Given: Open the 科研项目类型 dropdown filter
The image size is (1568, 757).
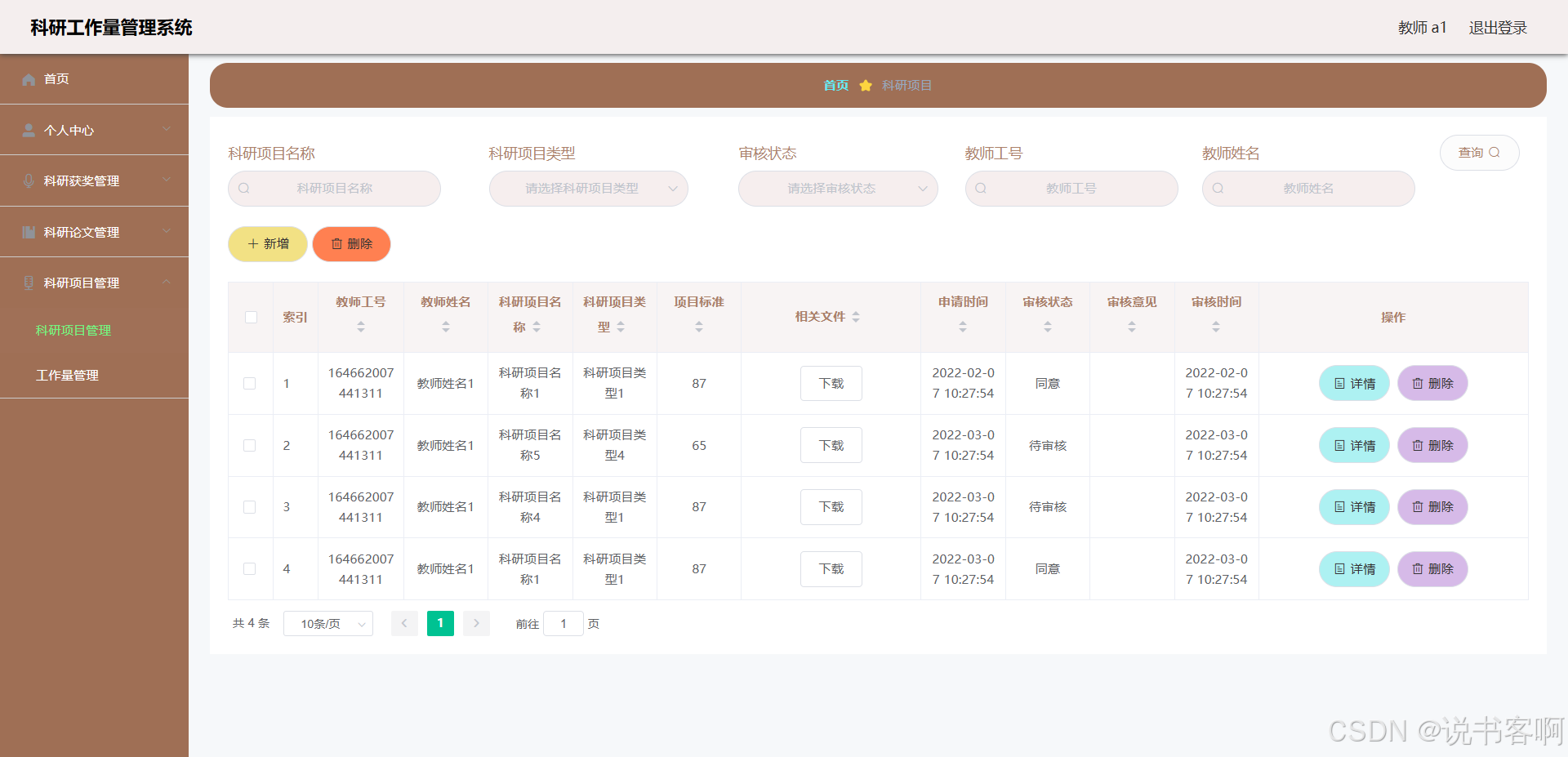Looking at the screenshot, I should point(588,189).
